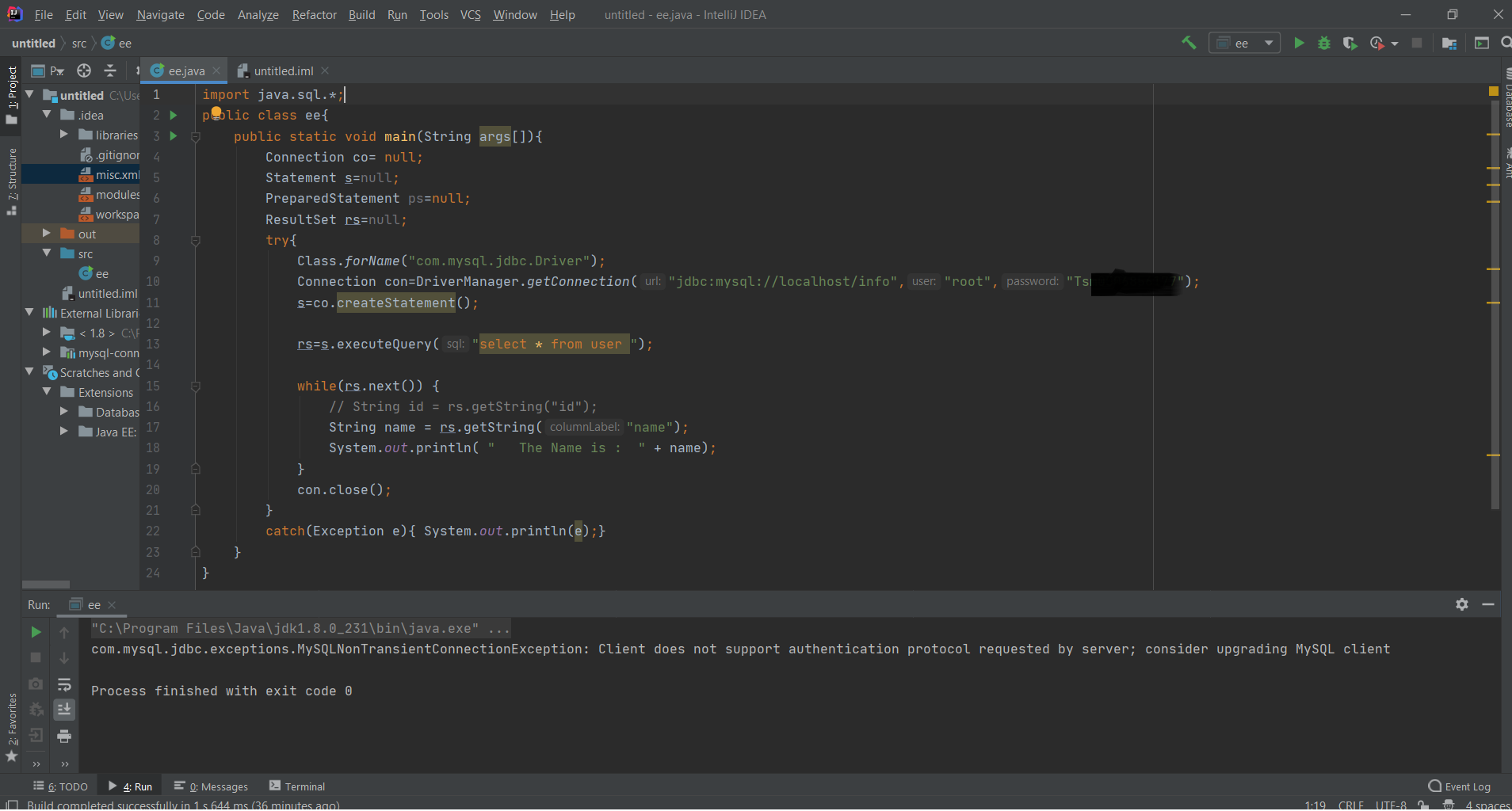
Task: Click the camera thread dump icon
Action: click(x=36, y=683)
